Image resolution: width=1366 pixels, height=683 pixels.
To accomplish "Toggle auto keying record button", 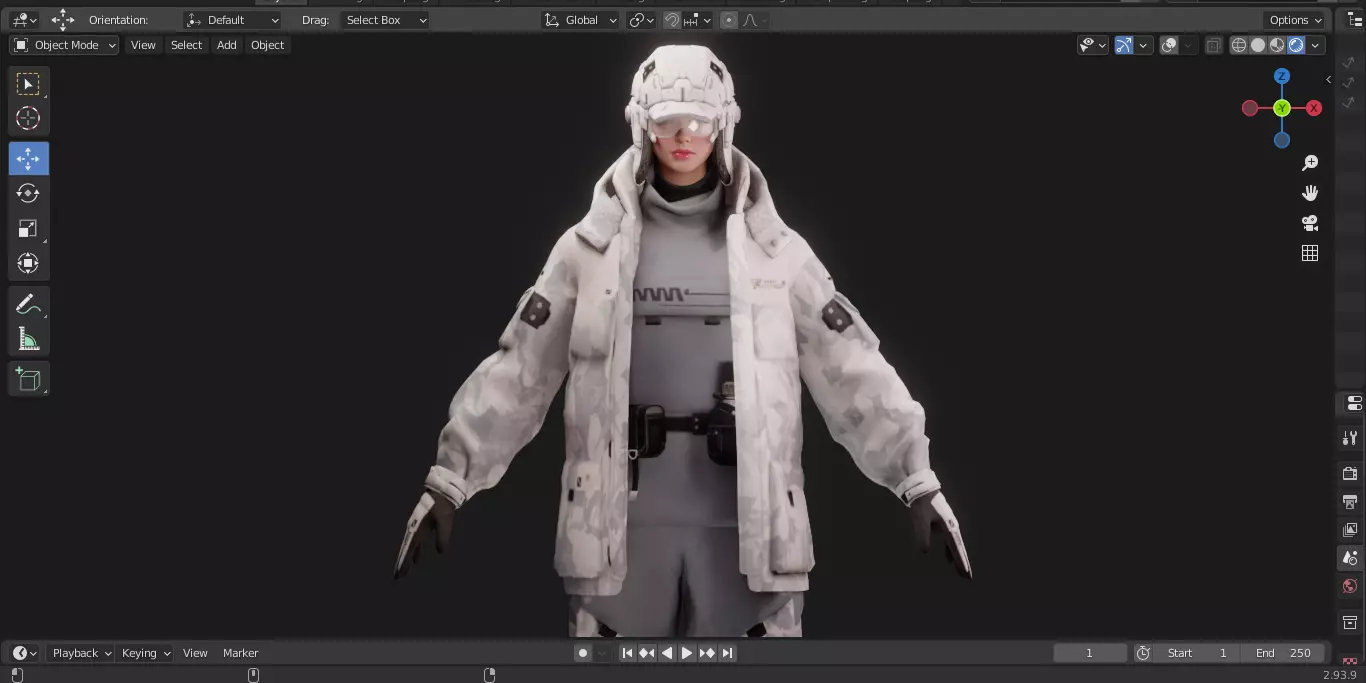I will [582, 653].
